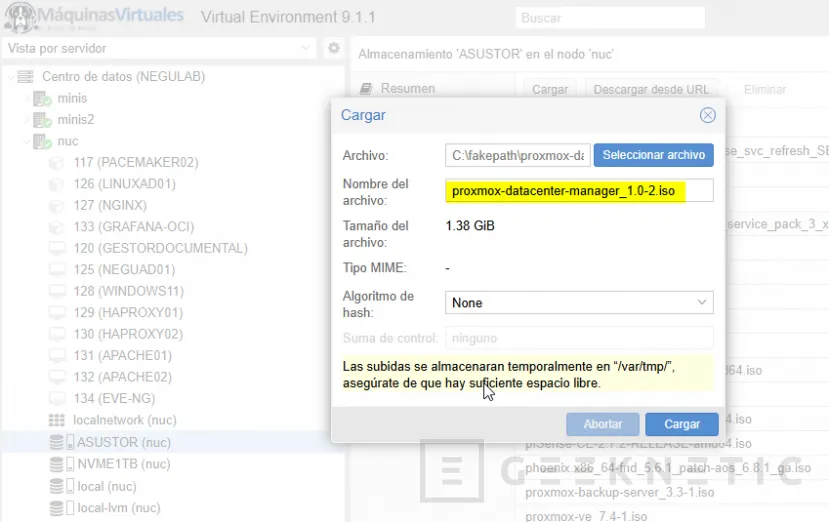Click the nuc node icon
Screen dimensions: 829x522
pos(42,141)
